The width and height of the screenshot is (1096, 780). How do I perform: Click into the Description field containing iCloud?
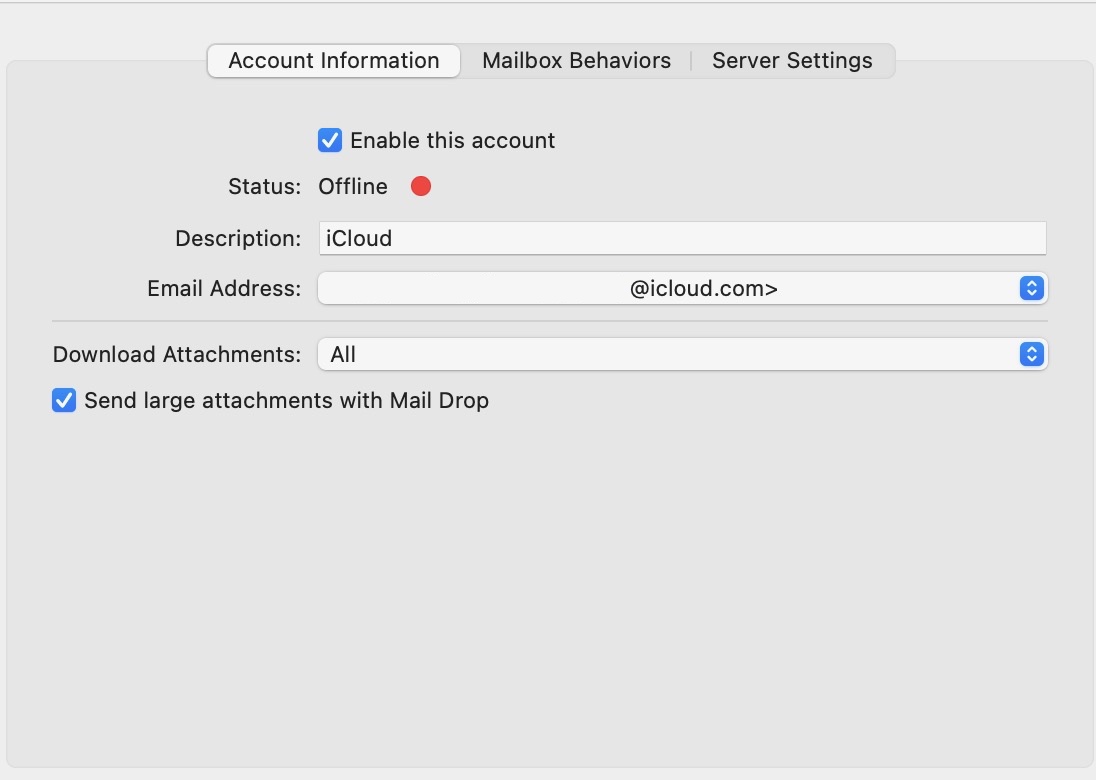[682, 239]
